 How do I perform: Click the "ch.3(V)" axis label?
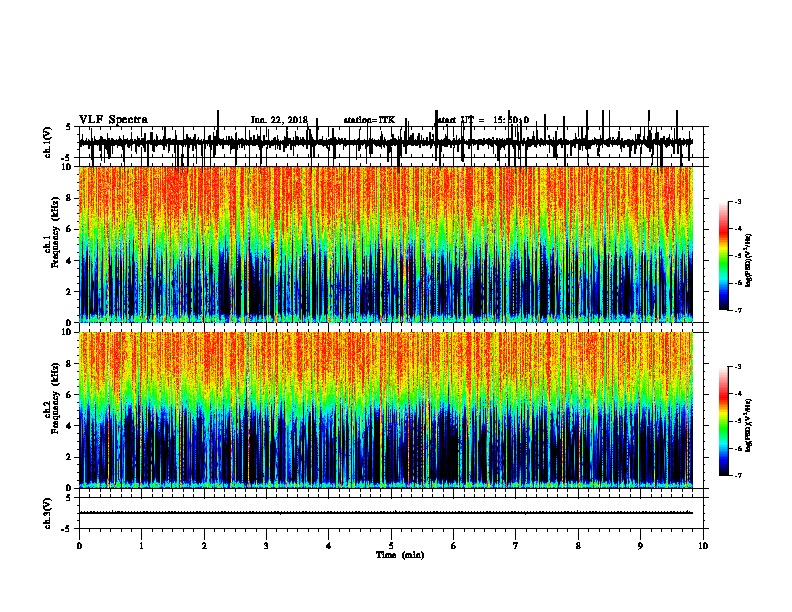click(47, 513)
